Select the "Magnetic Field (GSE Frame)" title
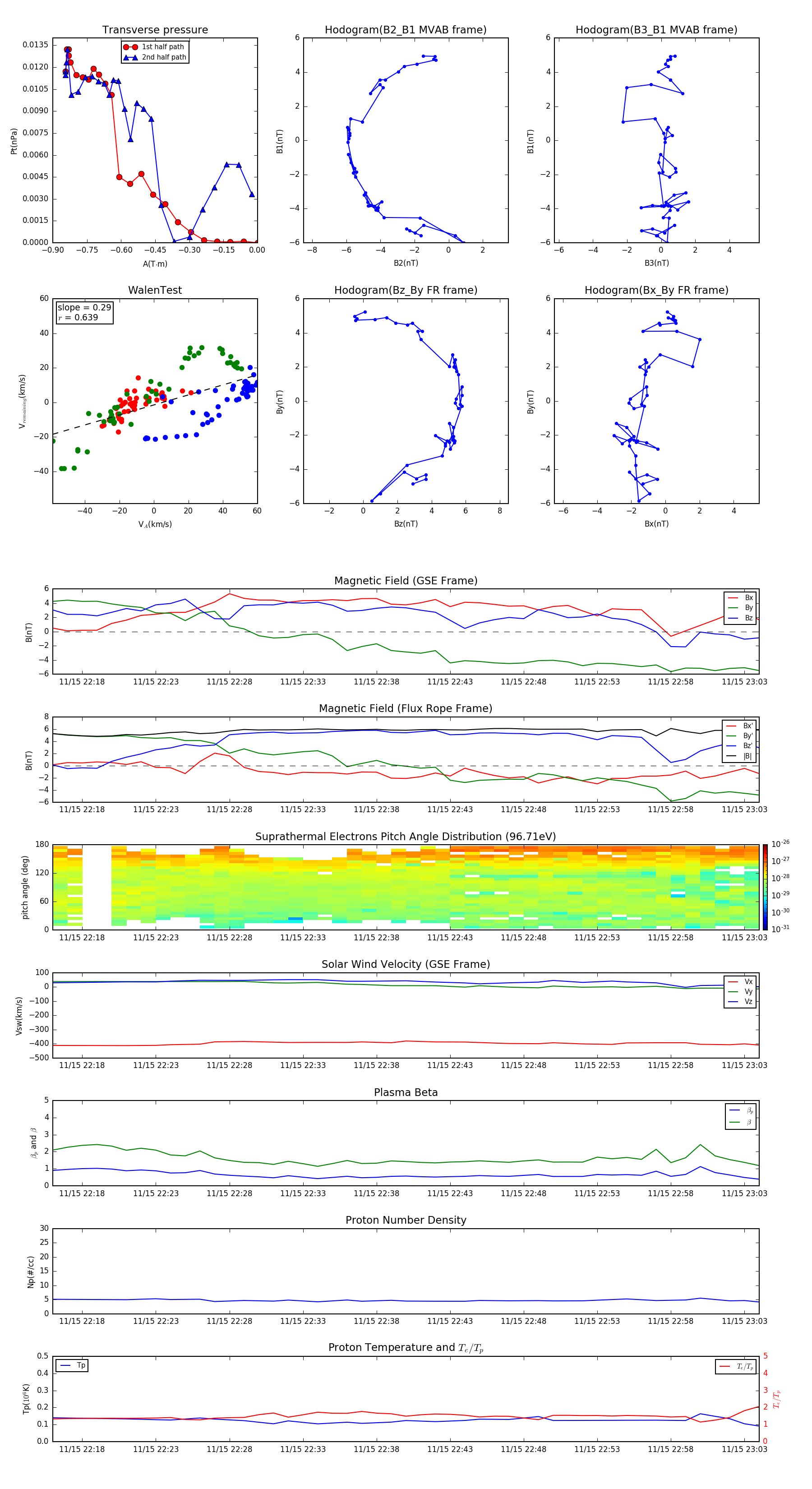The height and width of the screenshot is (1489, 812). point(406,581)
